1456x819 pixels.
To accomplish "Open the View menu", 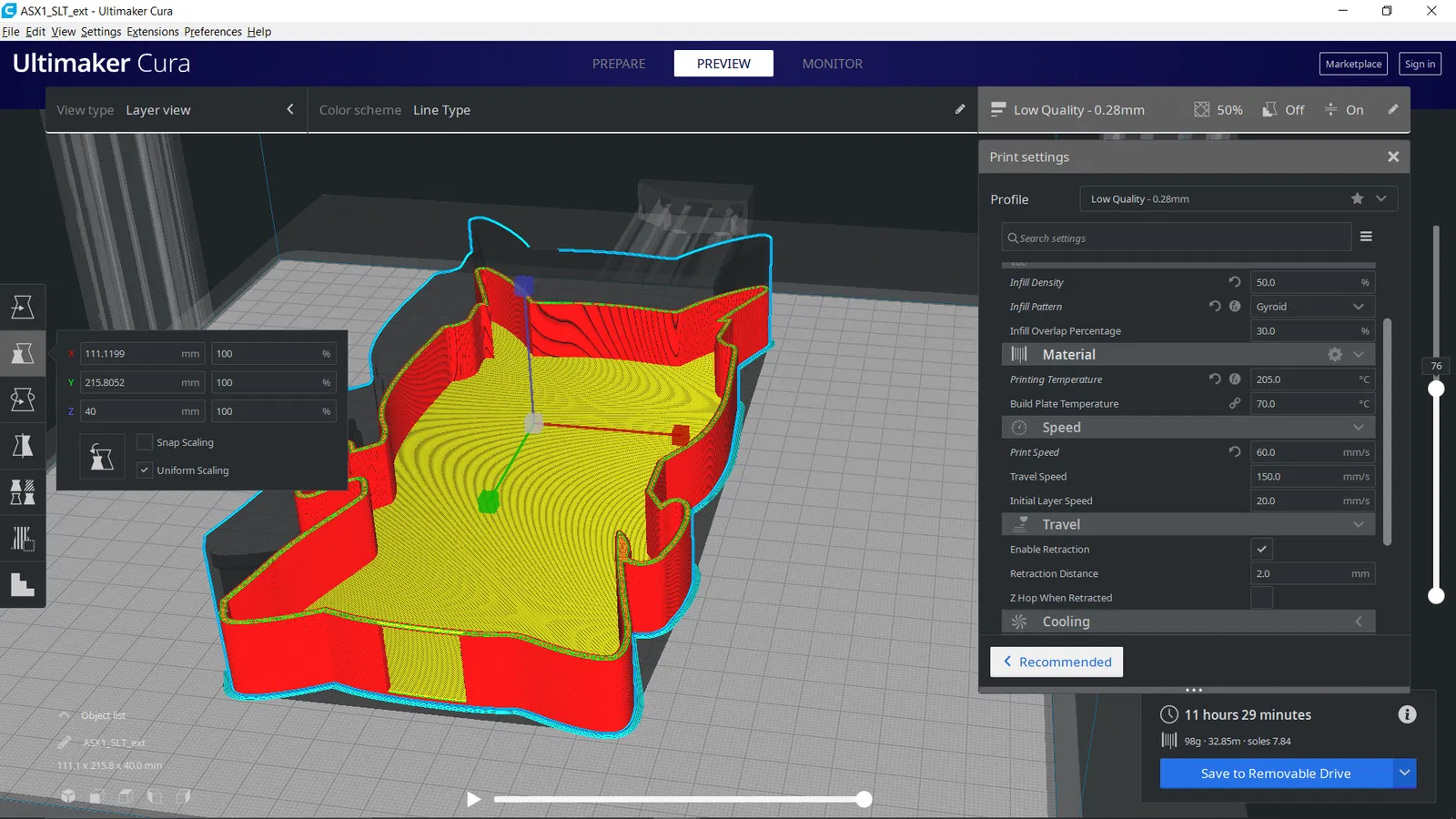I will point(64,32).
